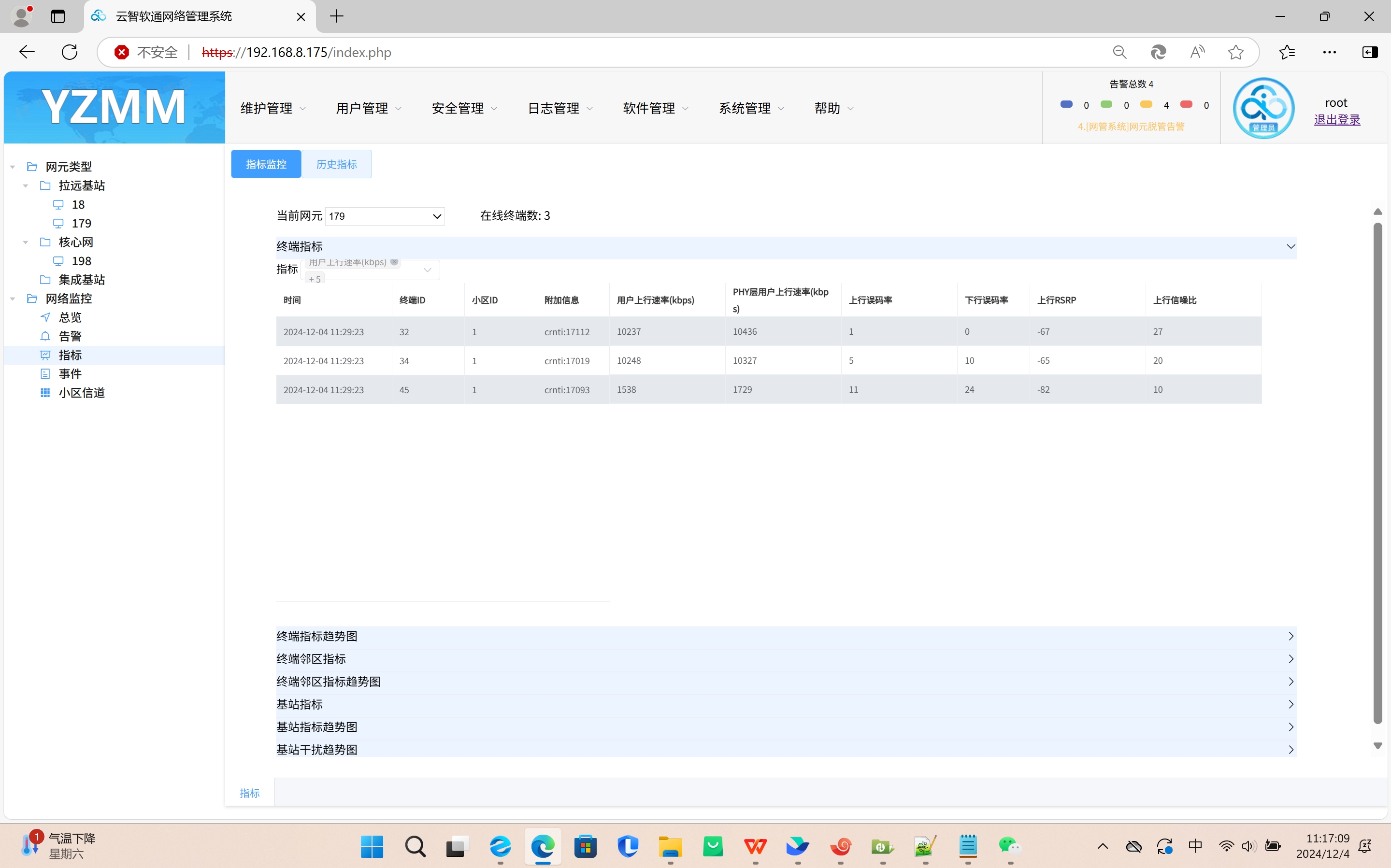This screenshot has width=1391, height=868.
Task: Click the 退出登录 logout link
Action: pyautogui.click(x=1337, y=119)
